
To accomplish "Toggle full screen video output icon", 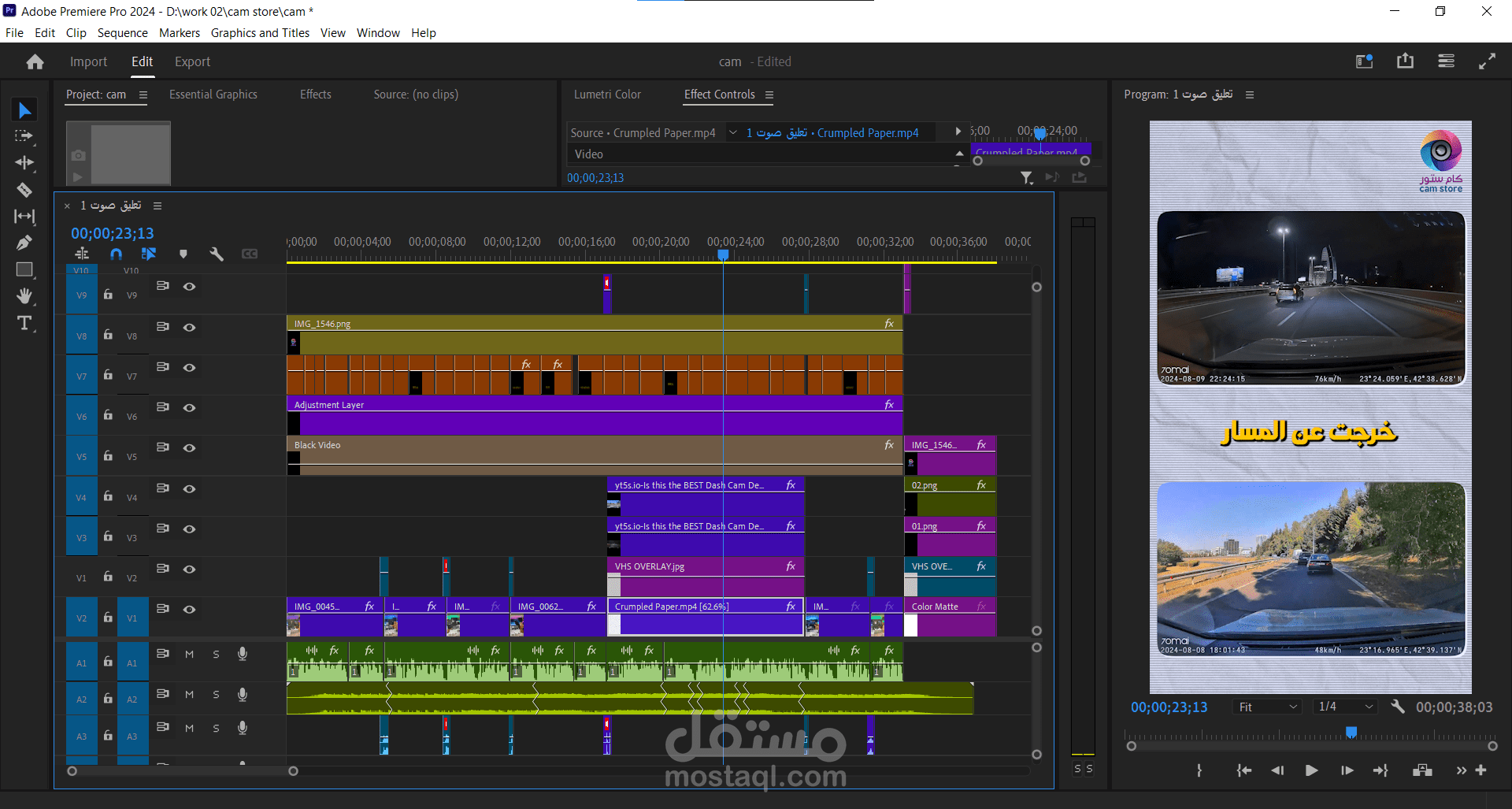I will pyautogui.click(x=1487, y=61).
